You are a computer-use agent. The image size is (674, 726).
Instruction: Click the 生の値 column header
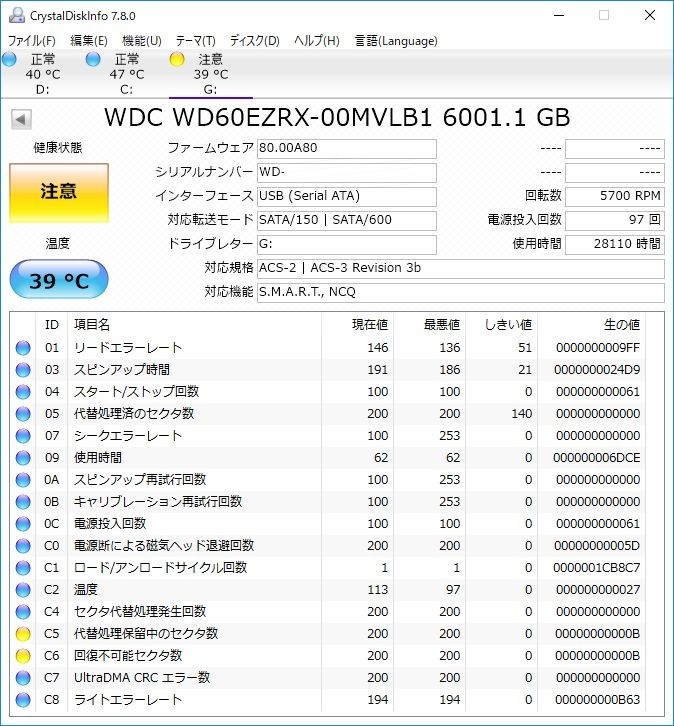[591, 325]
